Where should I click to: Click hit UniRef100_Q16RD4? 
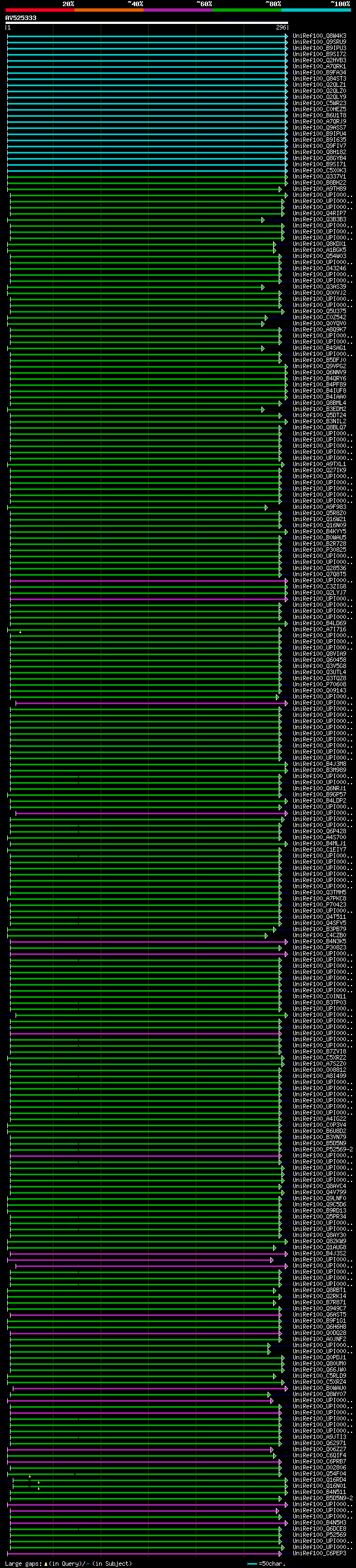319,1480
